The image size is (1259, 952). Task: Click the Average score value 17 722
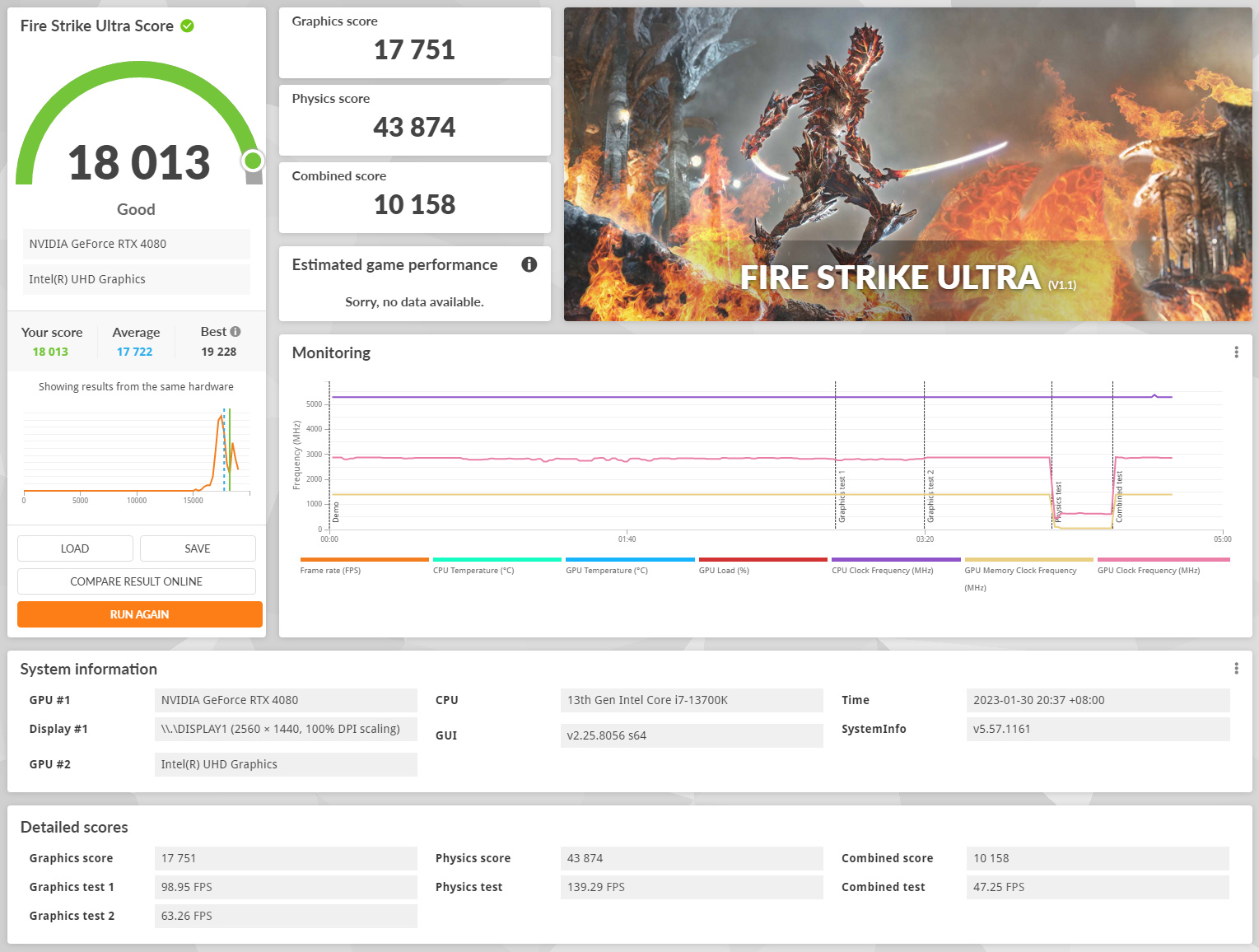click(x=134, y=352)
